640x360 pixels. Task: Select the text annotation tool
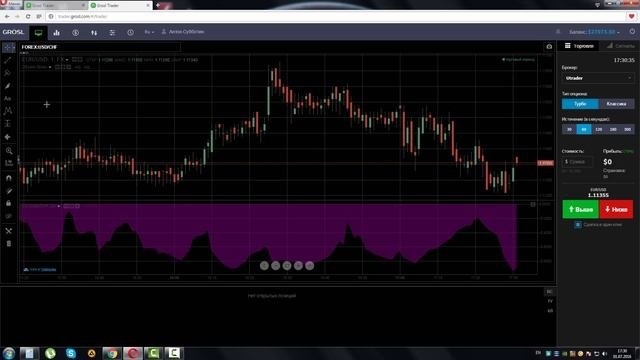(x=8, y=98)
